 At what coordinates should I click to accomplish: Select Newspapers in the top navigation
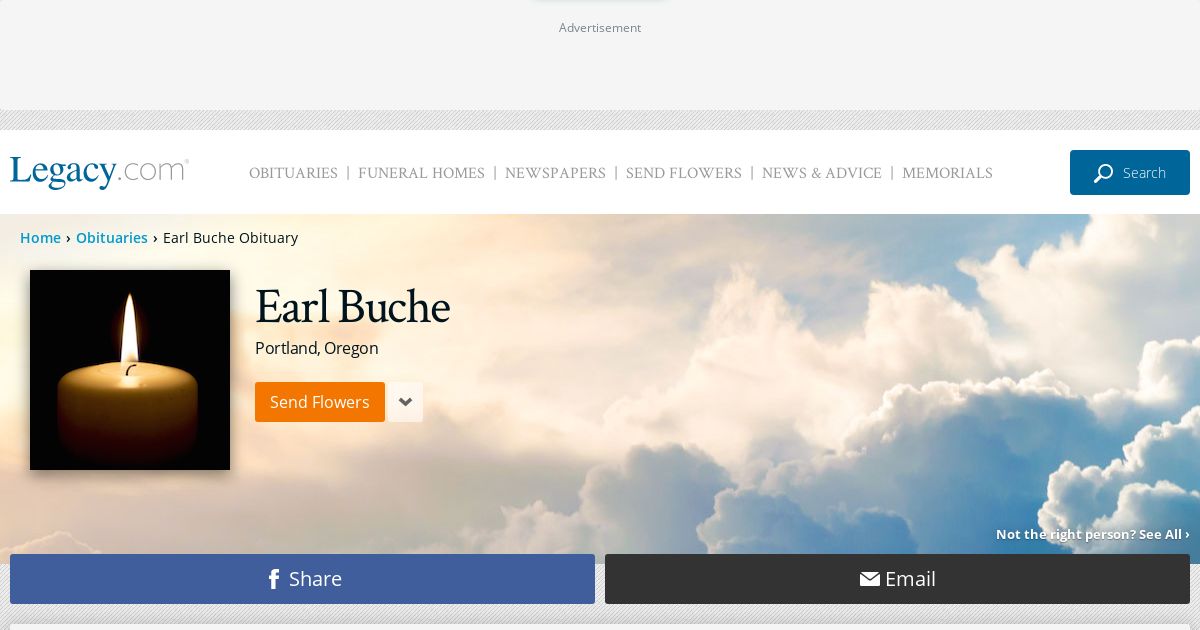point(555,173)
